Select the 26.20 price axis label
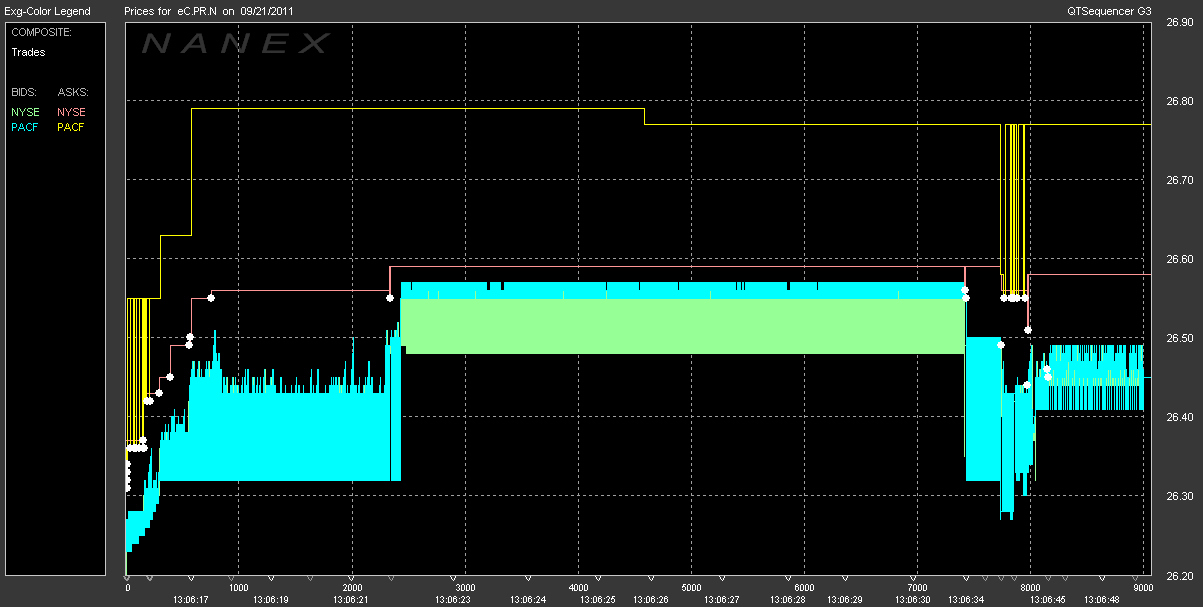Image resolution: width=1203 pixels, height=607 pixels. [x=1178, y=576]
